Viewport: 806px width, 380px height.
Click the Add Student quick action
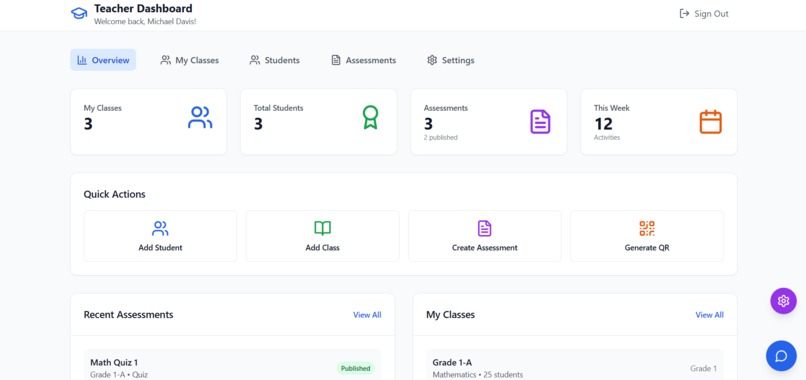tap(160, 236)
